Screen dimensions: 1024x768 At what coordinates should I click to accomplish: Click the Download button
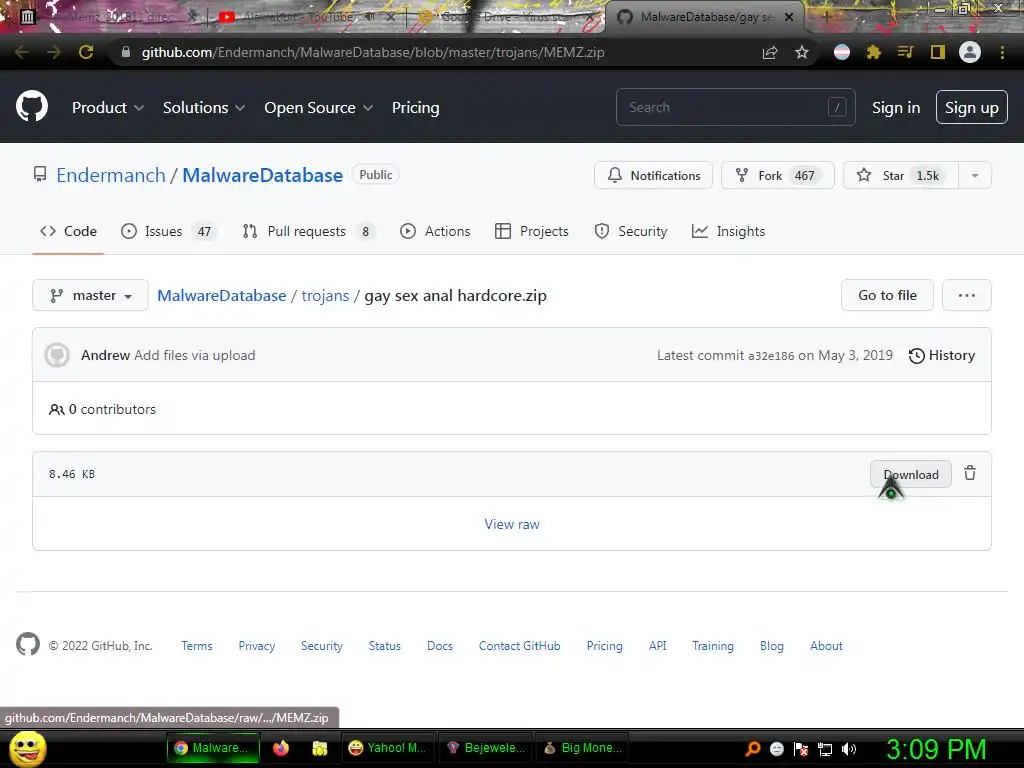(910, 474)
